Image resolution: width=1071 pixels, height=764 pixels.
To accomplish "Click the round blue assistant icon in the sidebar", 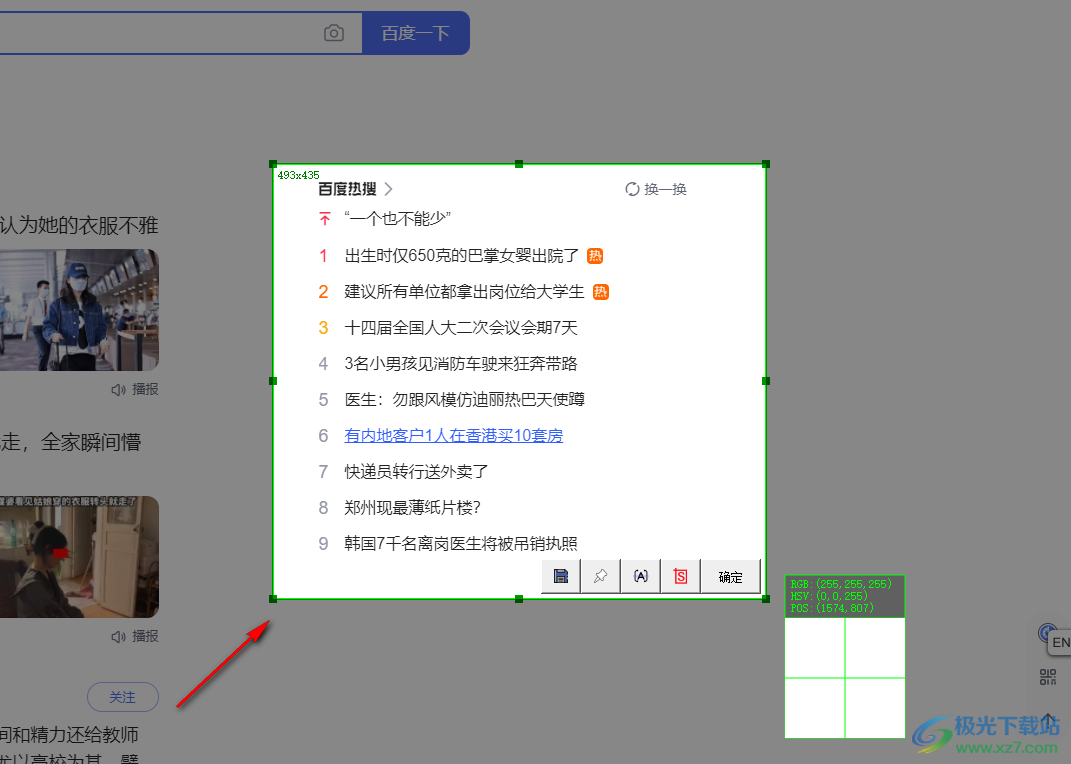I will pos(1045,633).
